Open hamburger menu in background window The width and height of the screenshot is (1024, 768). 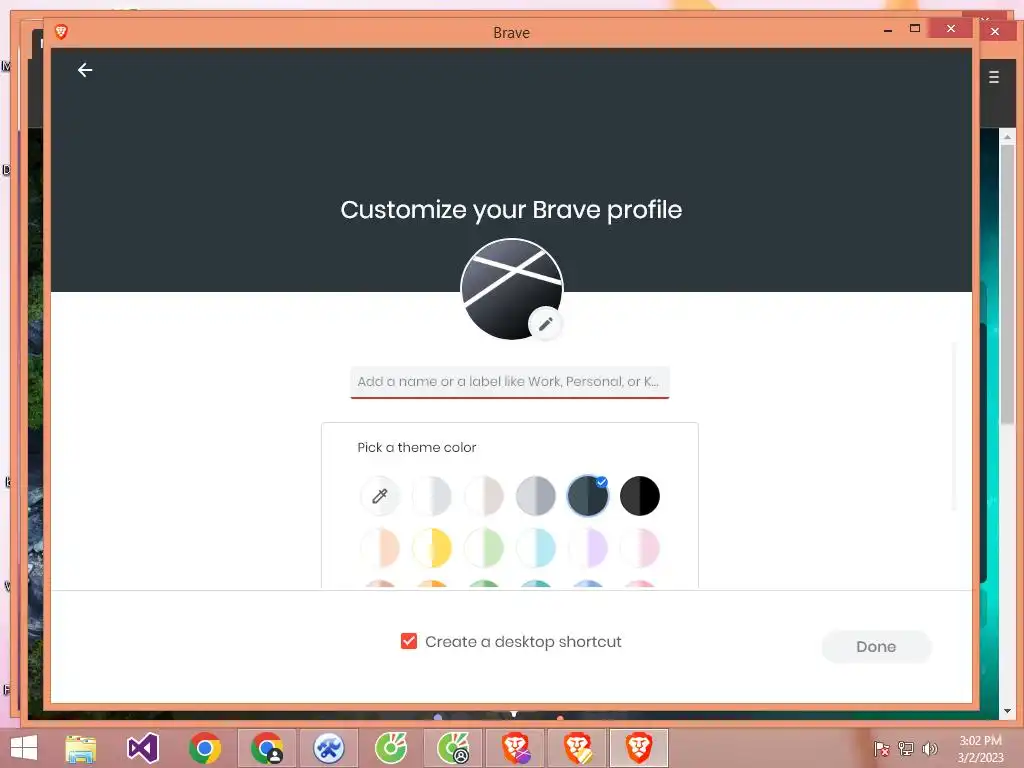[x=994, y=77]
